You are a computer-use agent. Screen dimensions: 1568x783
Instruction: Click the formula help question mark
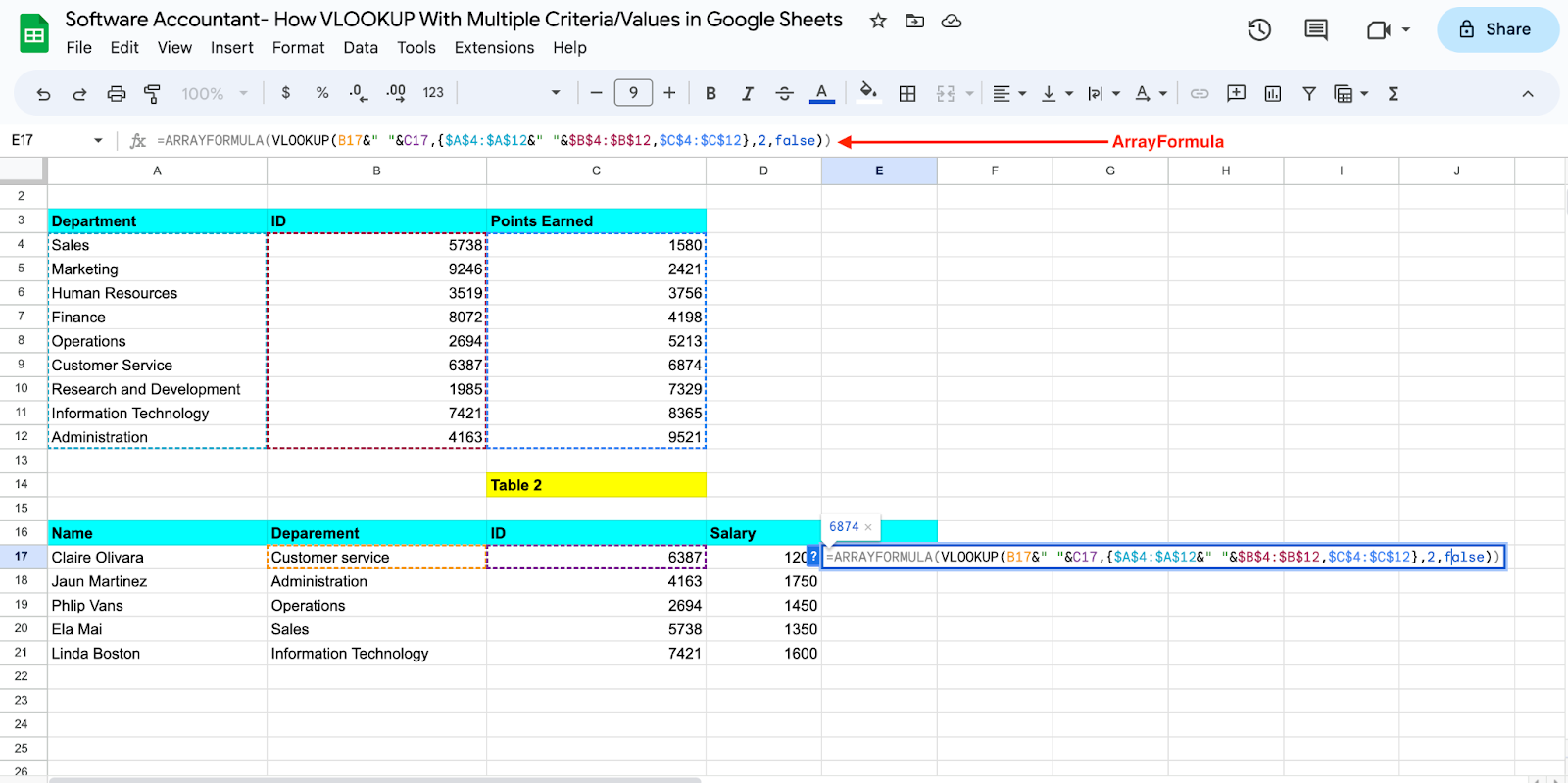(813, 557)
